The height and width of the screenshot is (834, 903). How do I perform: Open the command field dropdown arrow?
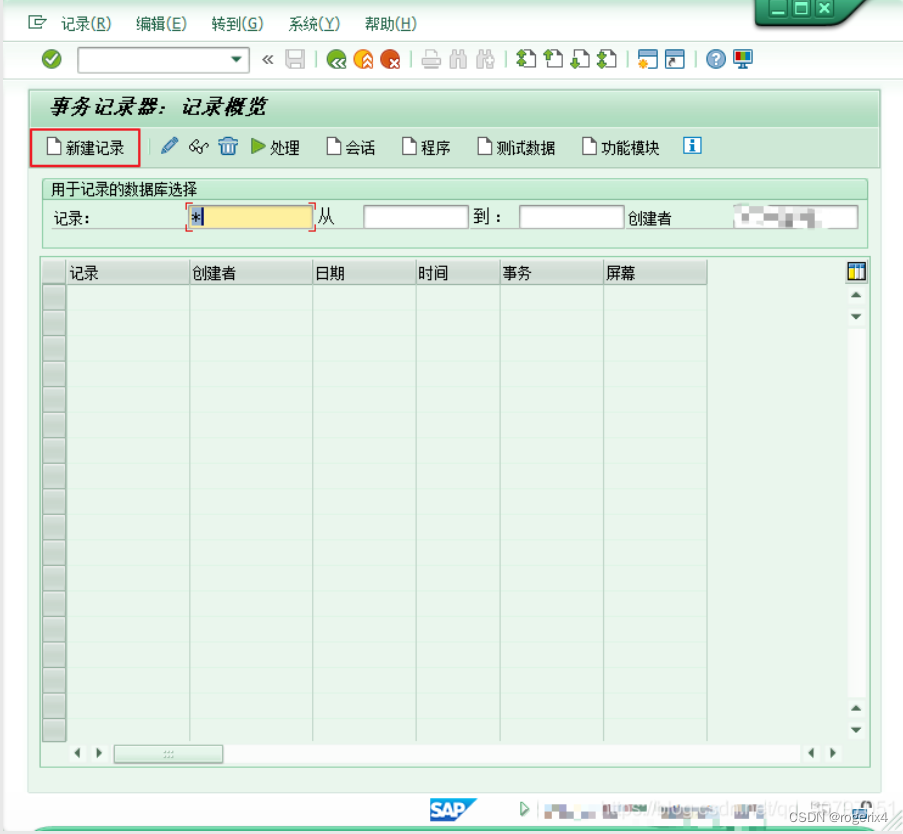(x=236, y=60)
